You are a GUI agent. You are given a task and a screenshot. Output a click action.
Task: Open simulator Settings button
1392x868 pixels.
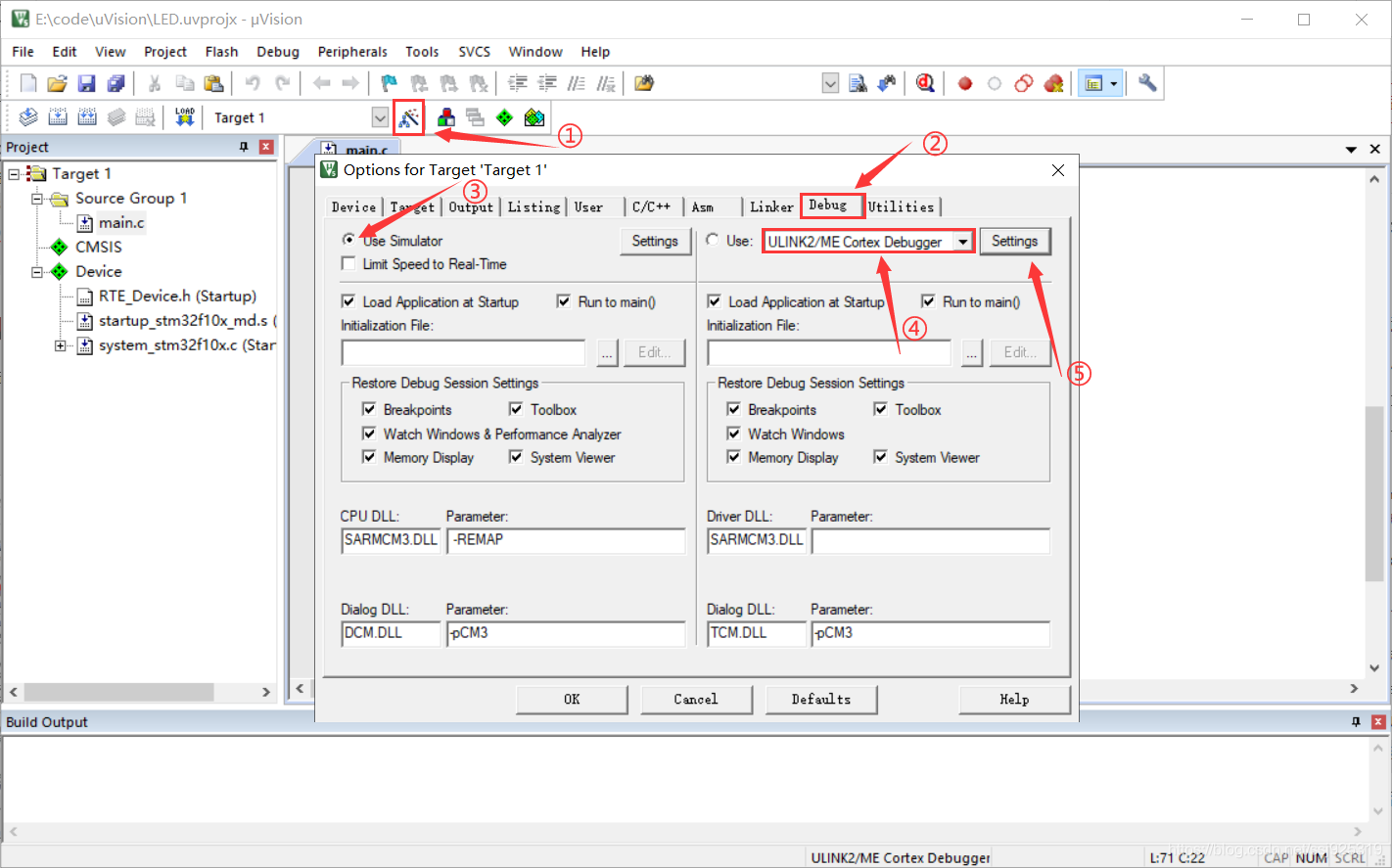pyautogui.click(x=655, y=241)
